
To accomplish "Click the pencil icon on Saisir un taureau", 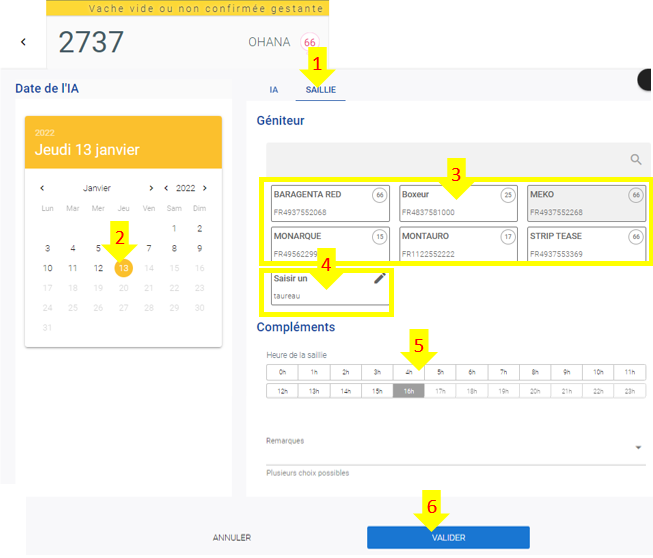I will click(379, 278).
